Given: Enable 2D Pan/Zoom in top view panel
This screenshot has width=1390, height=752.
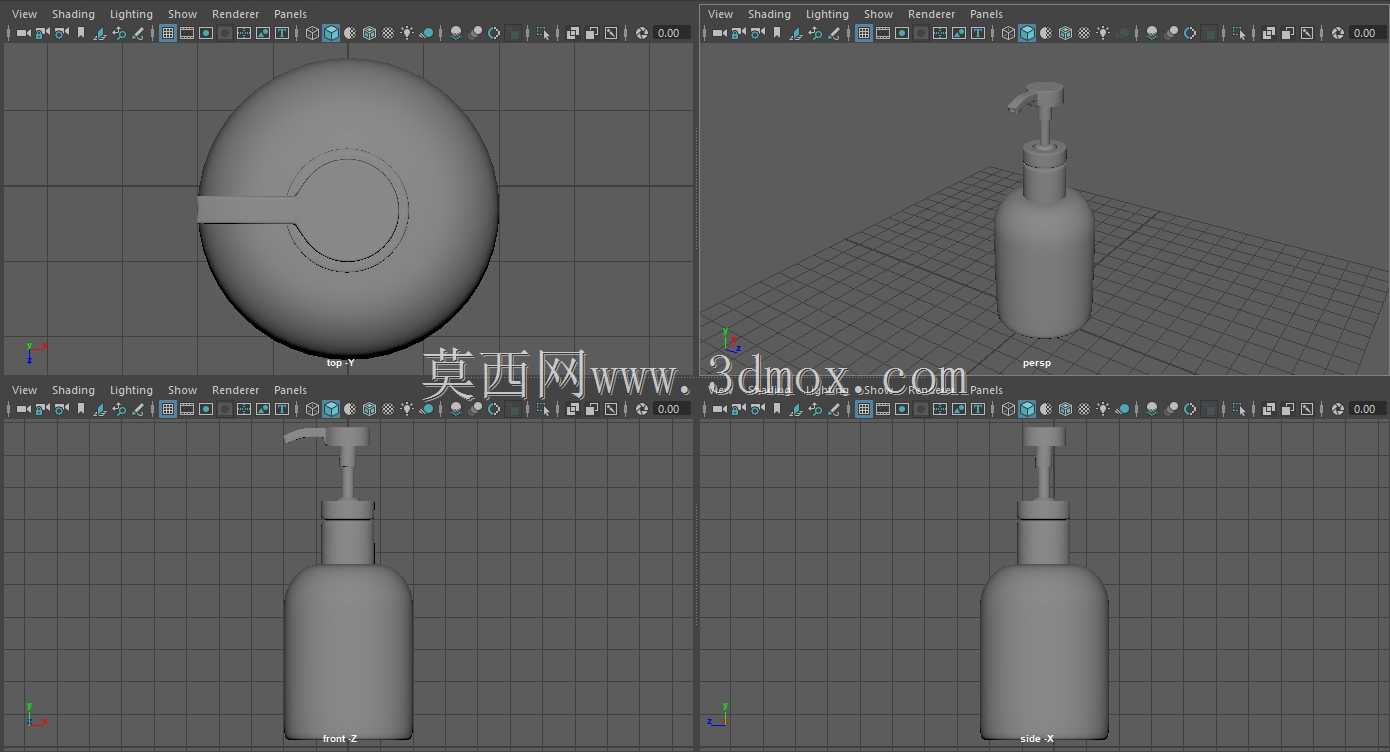Looking at the screenshot, I should tap(119, 33).
